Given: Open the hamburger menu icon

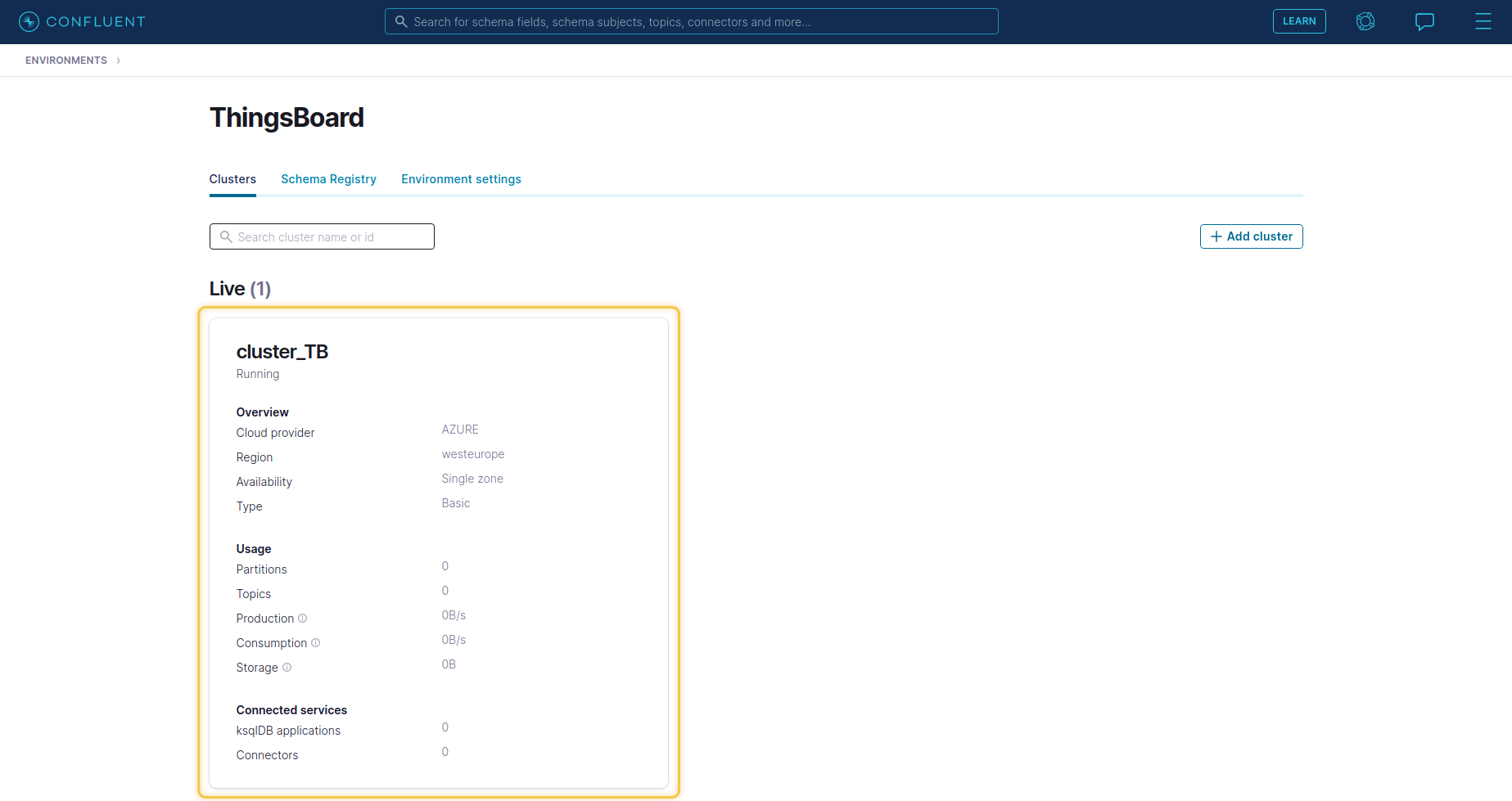Looking at the screenshot, I should 1483,22.
